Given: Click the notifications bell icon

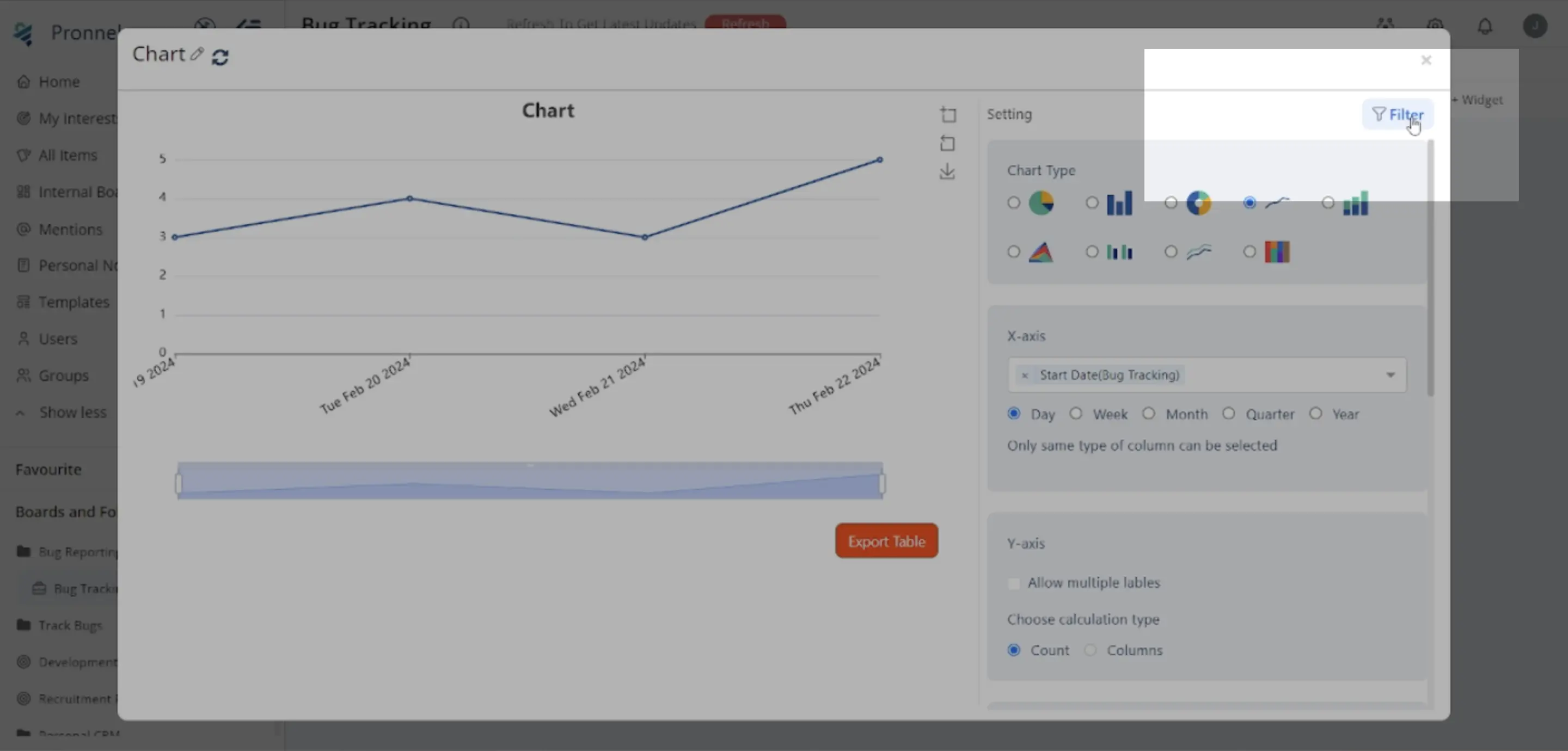Looking at the screenshot, I should (1485, 26).
